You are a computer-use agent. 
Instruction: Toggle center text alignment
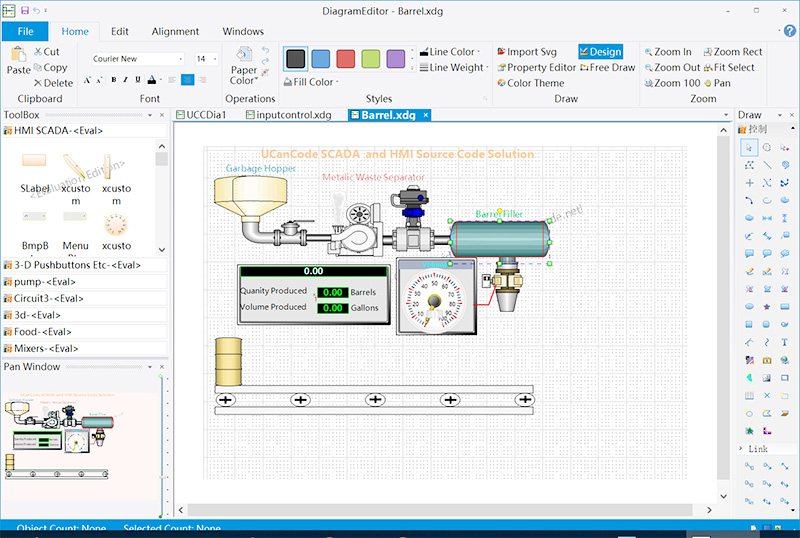click(x=187, y=80)
